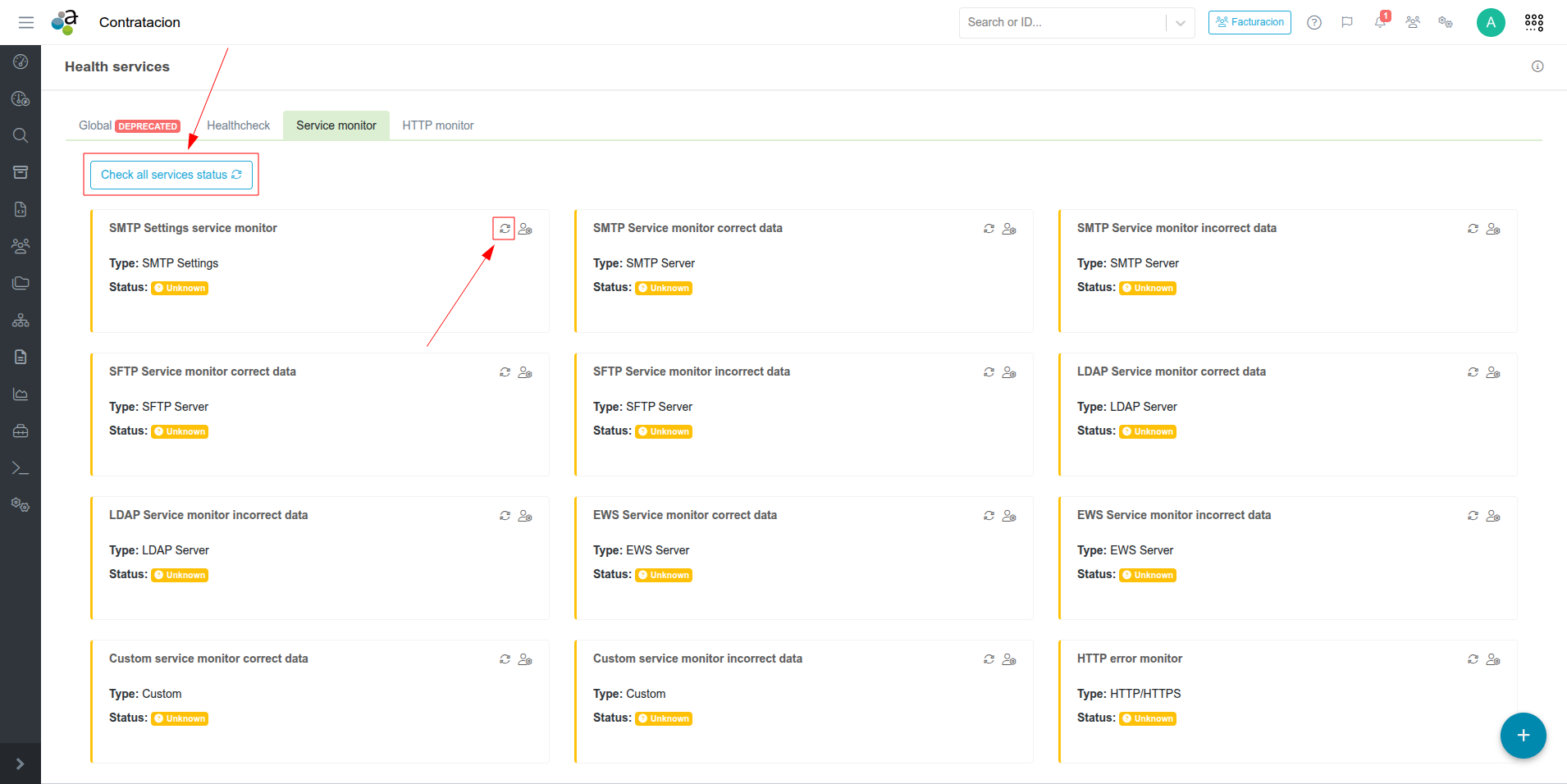Viewport: 1567px width, 784px height.
Task: Open user settings for HTTP error monitor
Action: tap(1493, 659)
